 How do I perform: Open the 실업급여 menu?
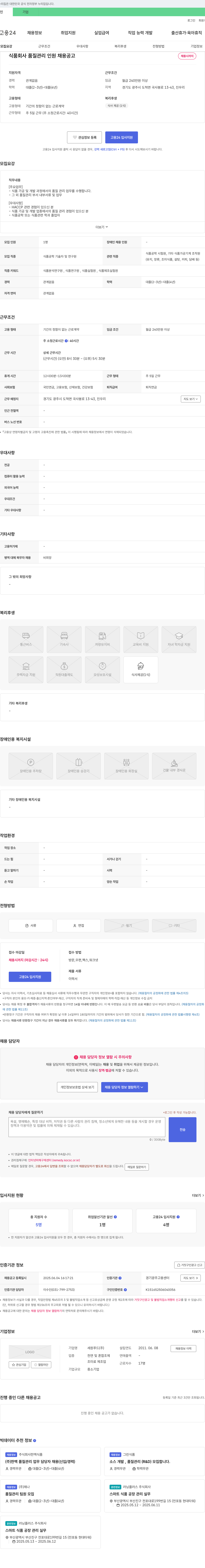pyautogui.click(x=102, y=33)
